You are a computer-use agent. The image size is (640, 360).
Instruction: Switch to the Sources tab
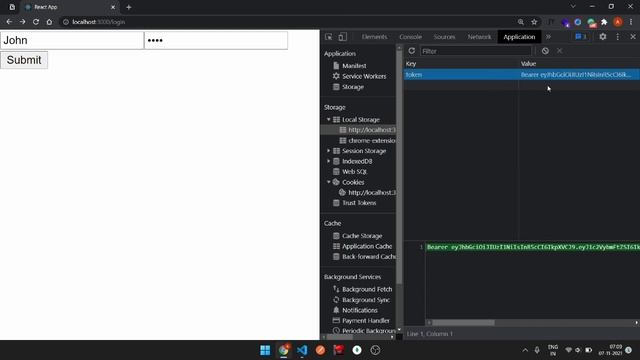444,37
